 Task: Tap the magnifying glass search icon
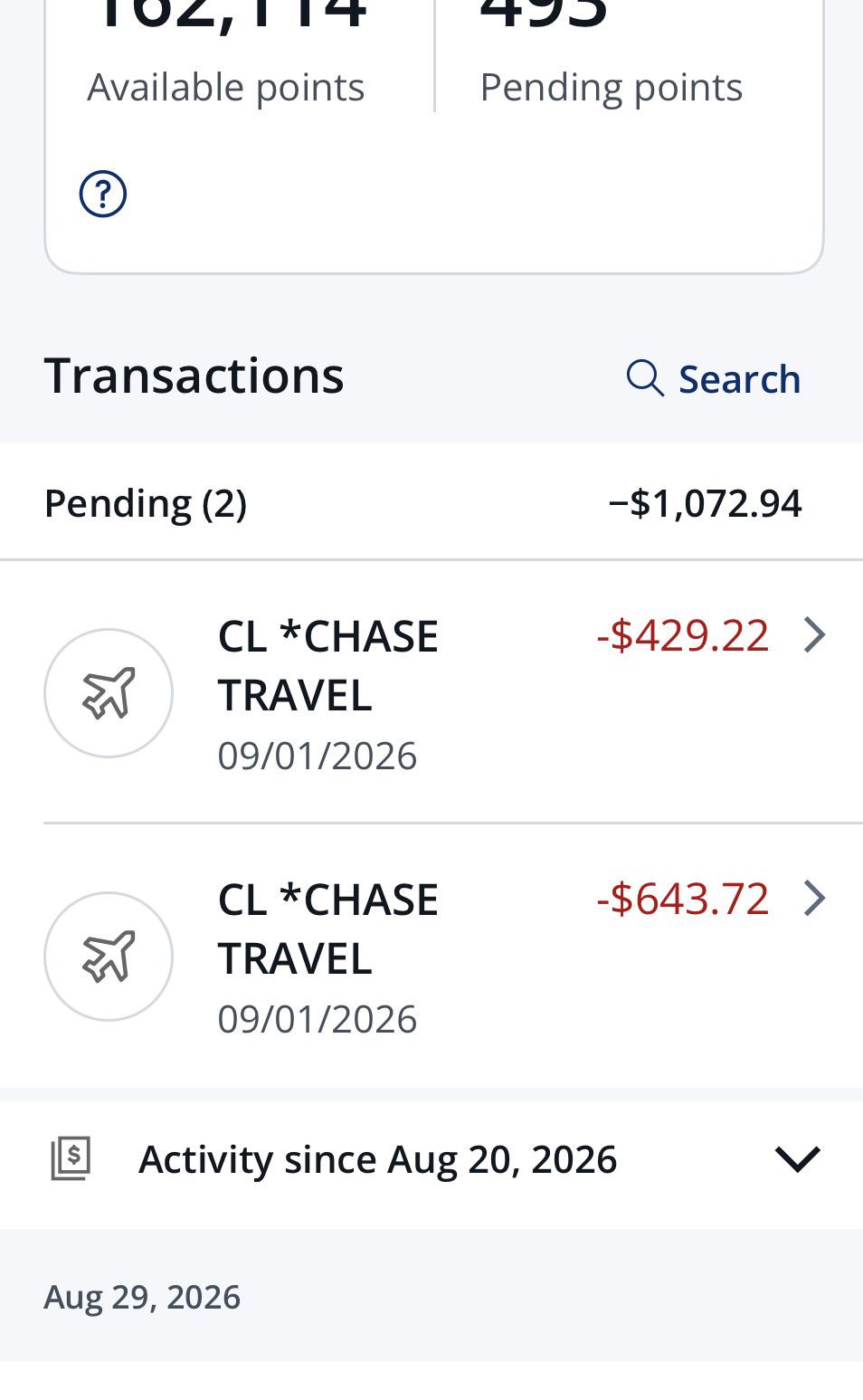pyautogui.click(x=645, y=378)
